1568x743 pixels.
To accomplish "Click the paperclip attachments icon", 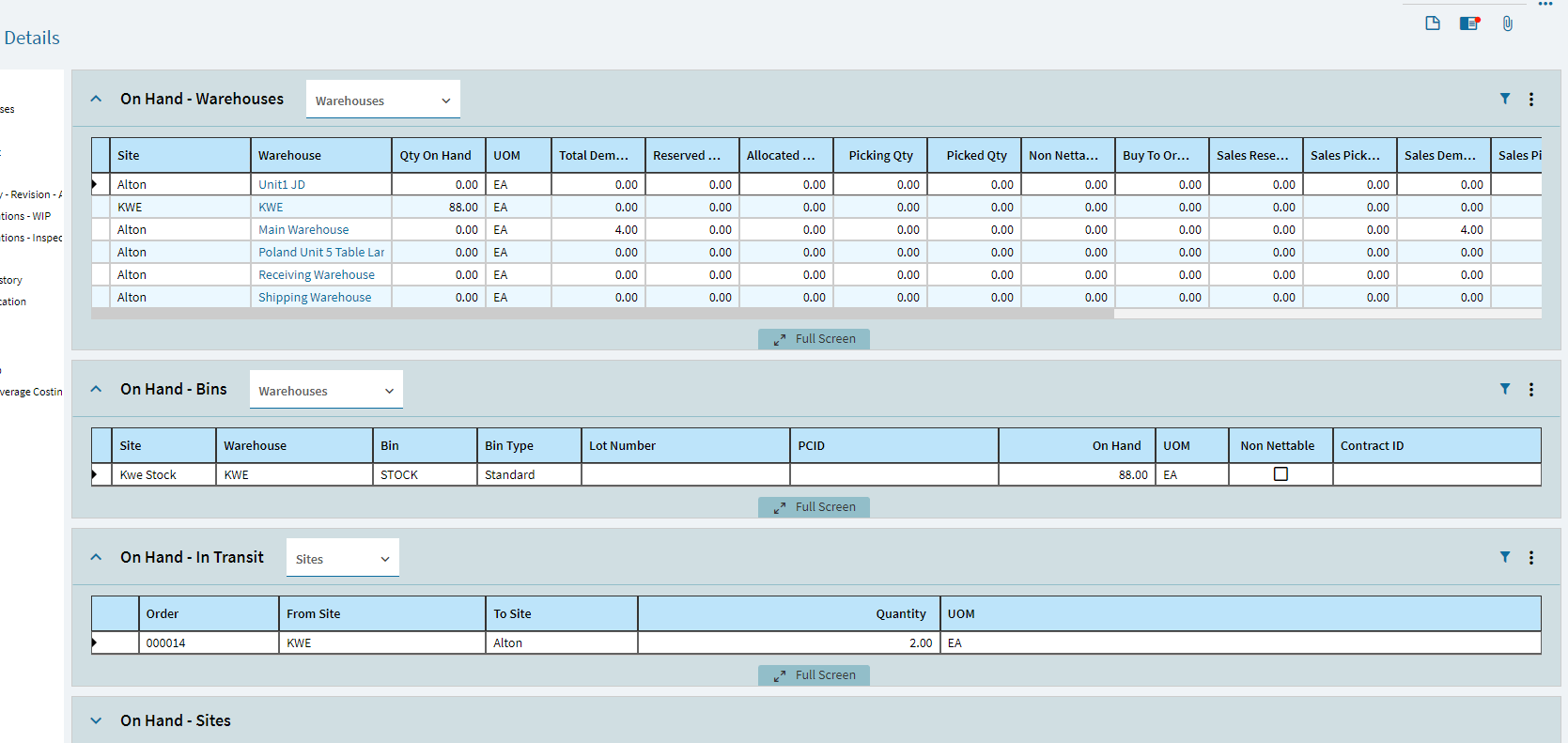I will [x=1507, y=23].
